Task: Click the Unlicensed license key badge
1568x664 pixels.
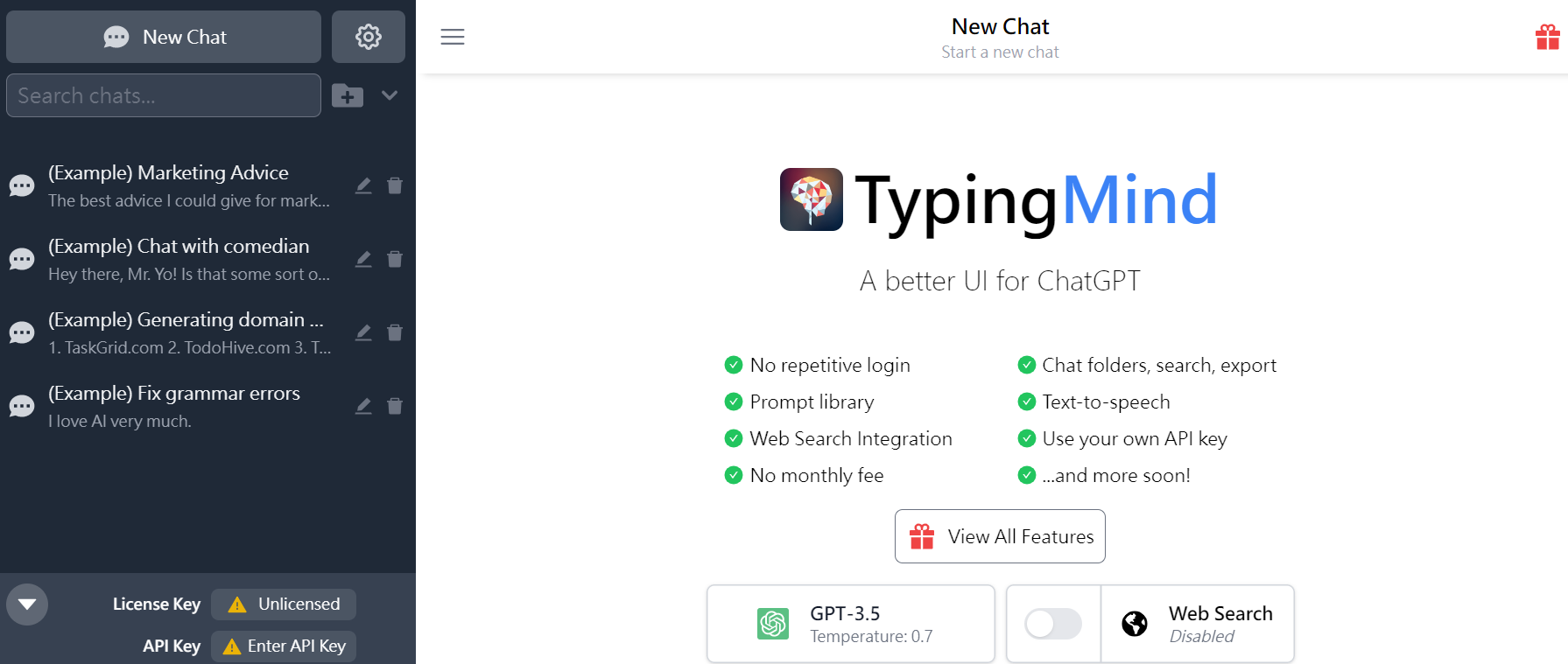Action: (x=284, y=605)
